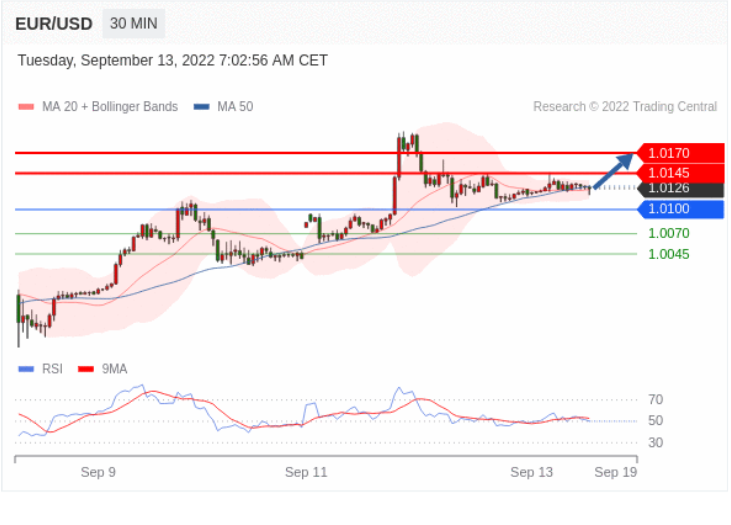
Task: Click the RSI 70 axis label
Action: click(655, 400)
